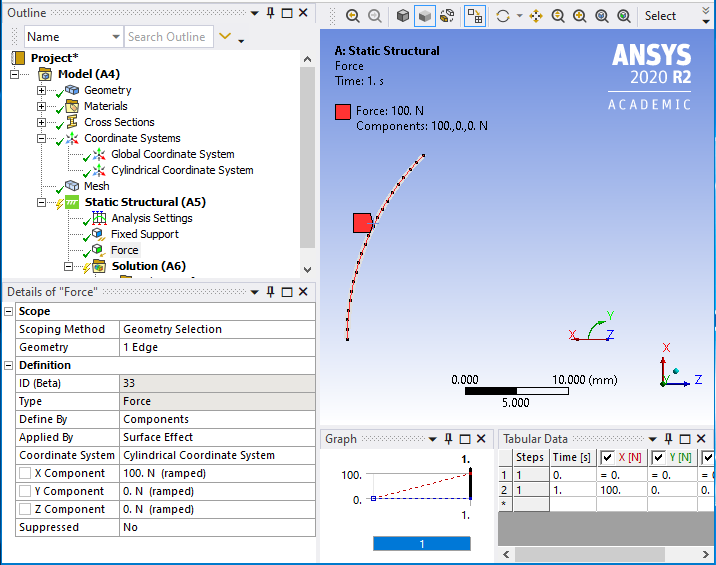716x565 pixels.
Task: Pin the Outline panel
Action: [x=271, y=13]
